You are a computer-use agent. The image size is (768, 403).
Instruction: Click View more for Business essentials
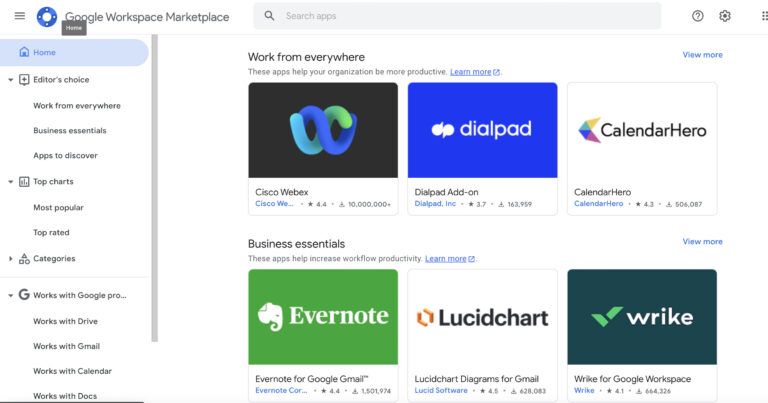pyautogui.click(x=702, y=241)
